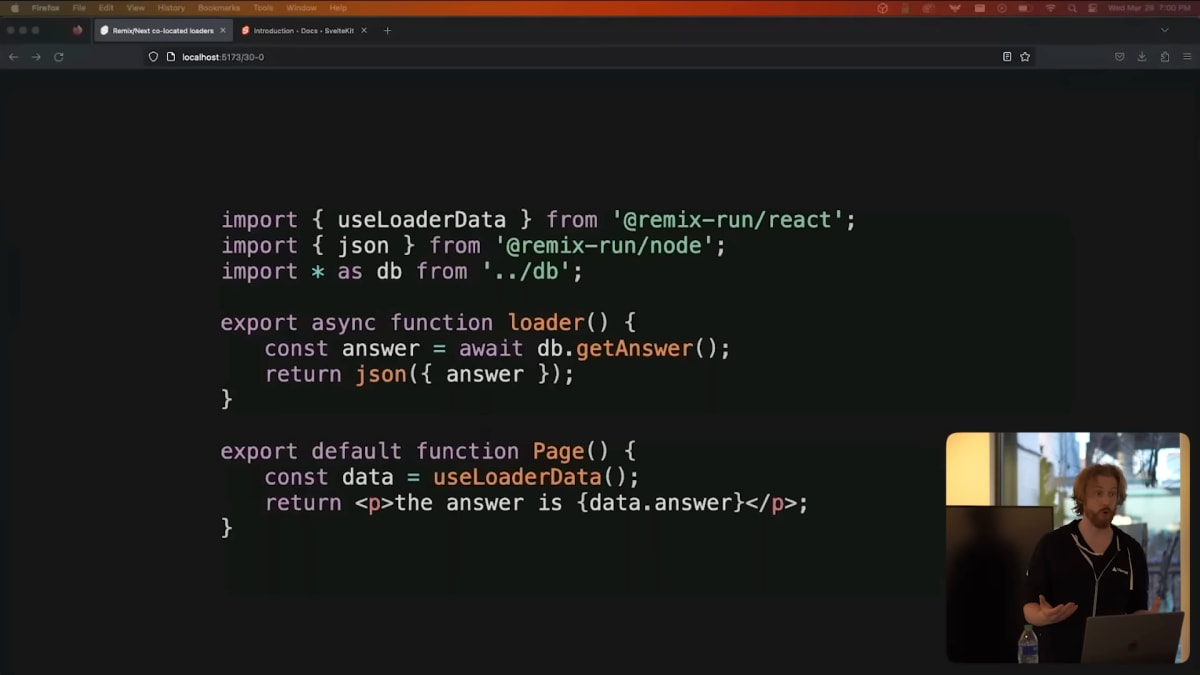Click the browser Back arrow

13,57
